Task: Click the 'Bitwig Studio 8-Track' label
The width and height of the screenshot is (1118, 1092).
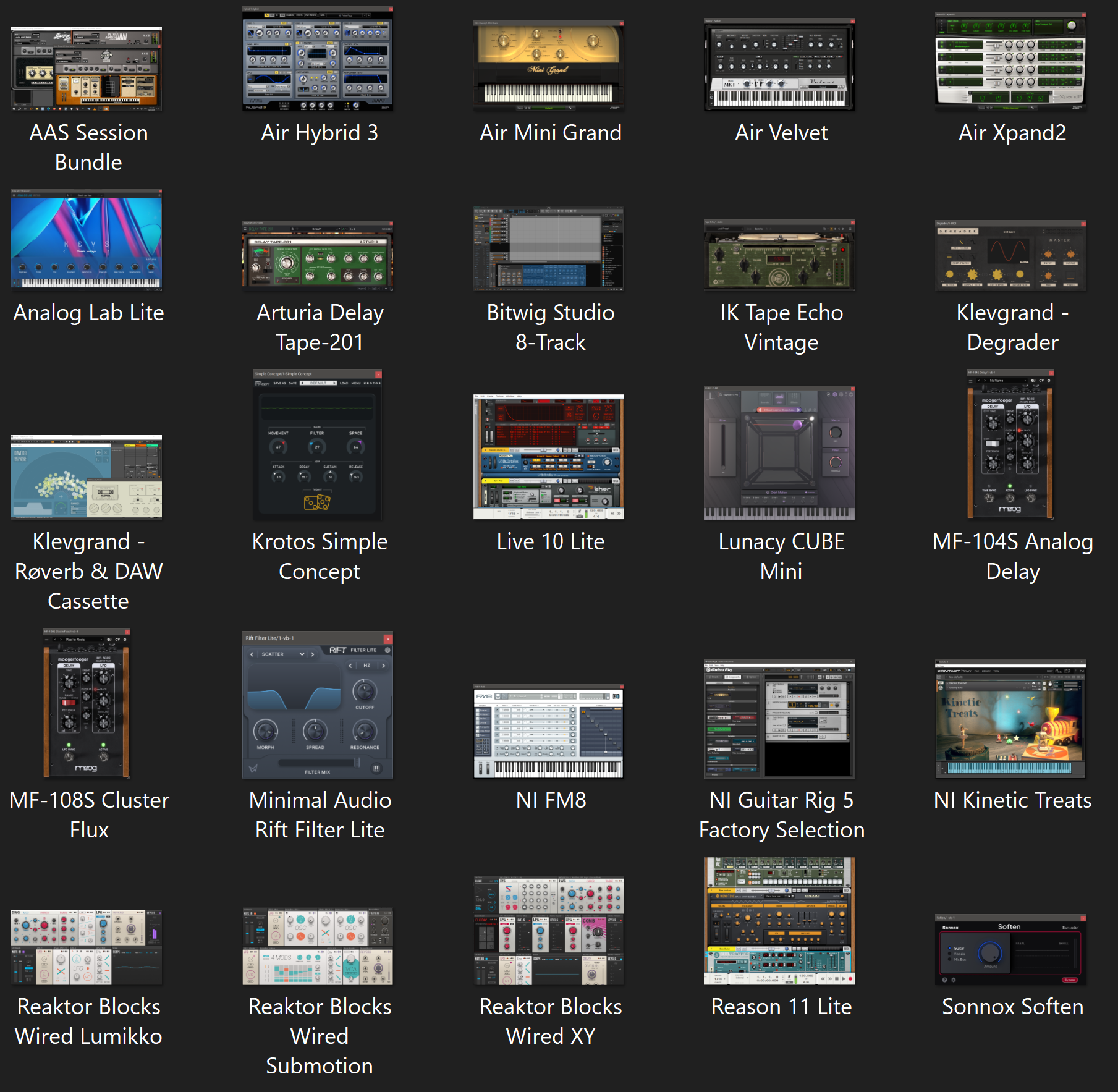Action: (551, 328)
